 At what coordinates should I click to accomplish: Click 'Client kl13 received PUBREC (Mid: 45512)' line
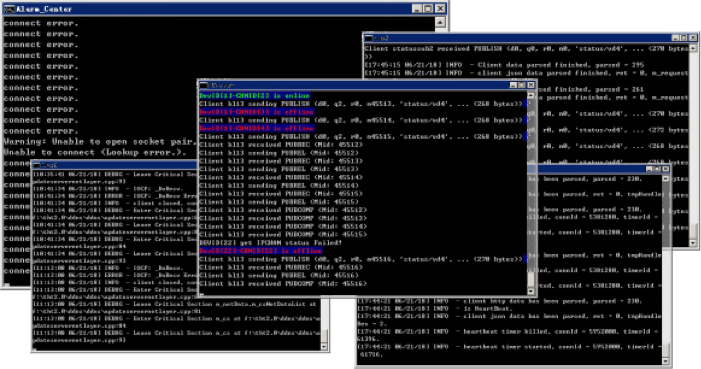[281, 144]
